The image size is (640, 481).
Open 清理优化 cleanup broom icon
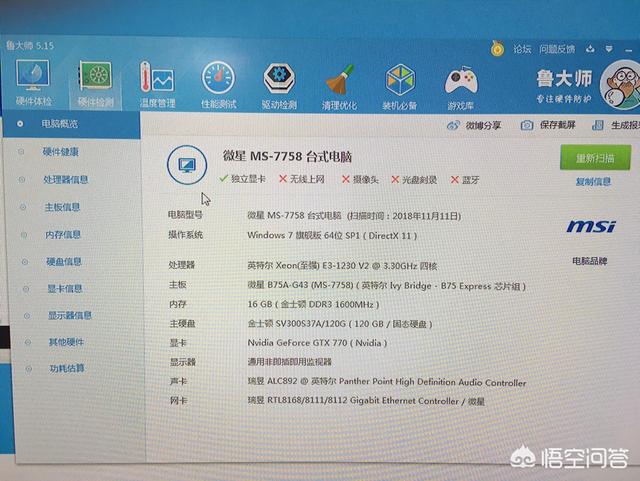tap(340, 87)
